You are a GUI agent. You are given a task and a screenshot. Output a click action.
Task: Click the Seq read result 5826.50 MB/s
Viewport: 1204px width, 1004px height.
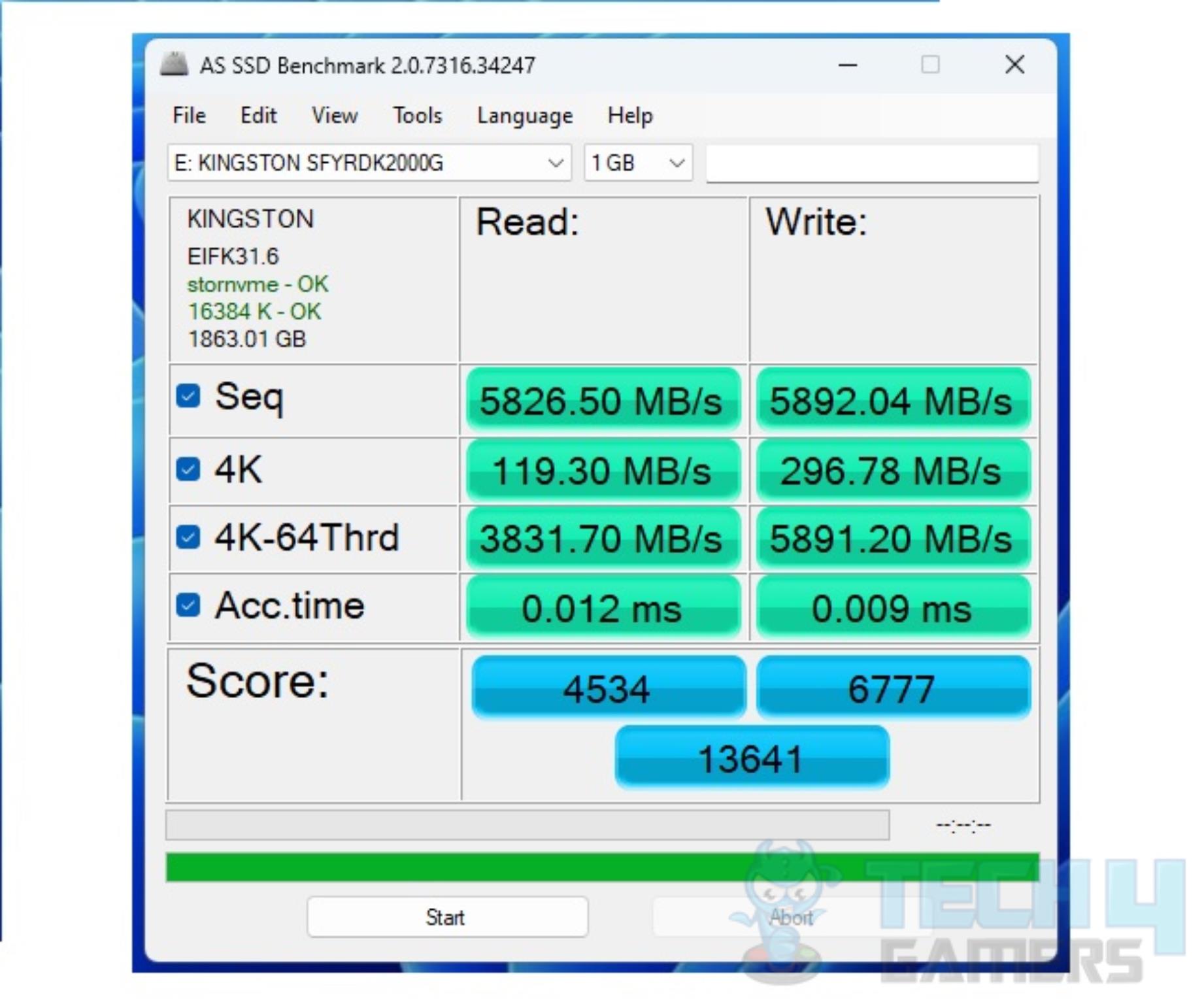coord(603,400)
